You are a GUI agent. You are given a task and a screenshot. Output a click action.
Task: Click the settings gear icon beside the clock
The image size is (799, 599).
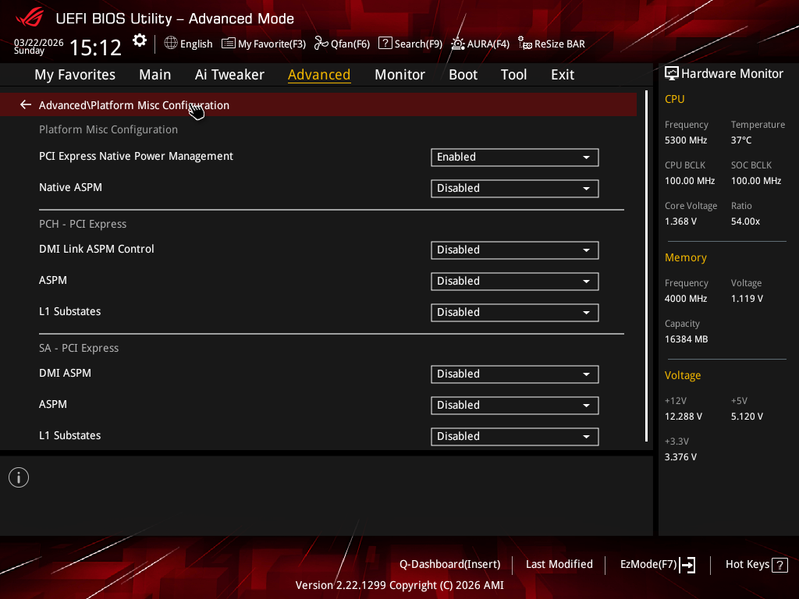[140, 41]
